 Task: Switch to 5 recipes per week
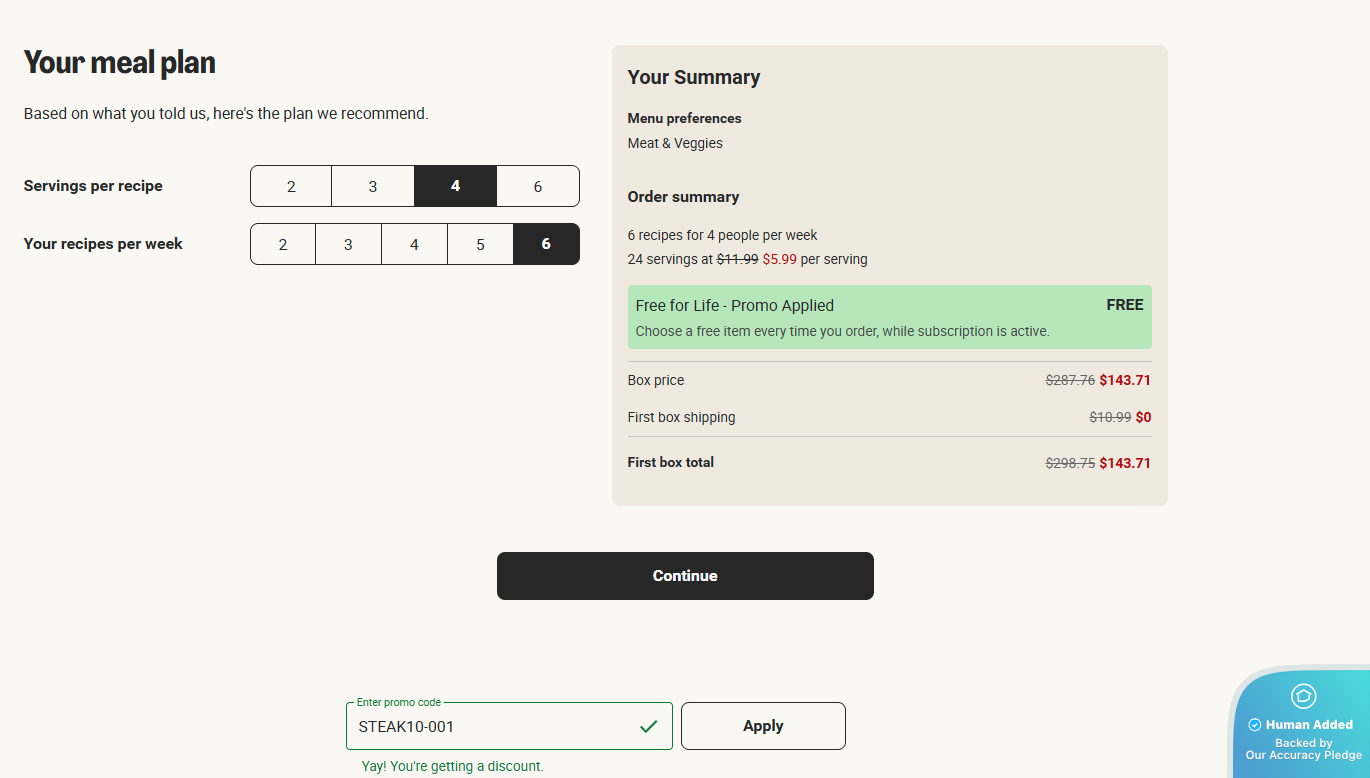[480, 244]
